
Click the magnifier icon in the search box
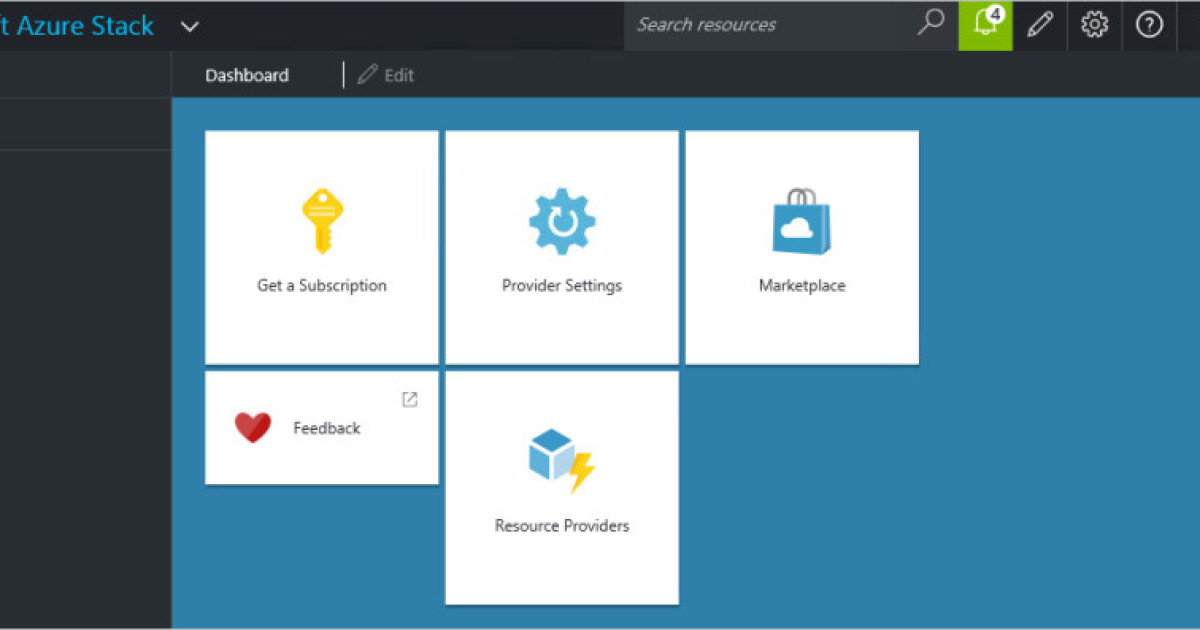pos(930,23)
